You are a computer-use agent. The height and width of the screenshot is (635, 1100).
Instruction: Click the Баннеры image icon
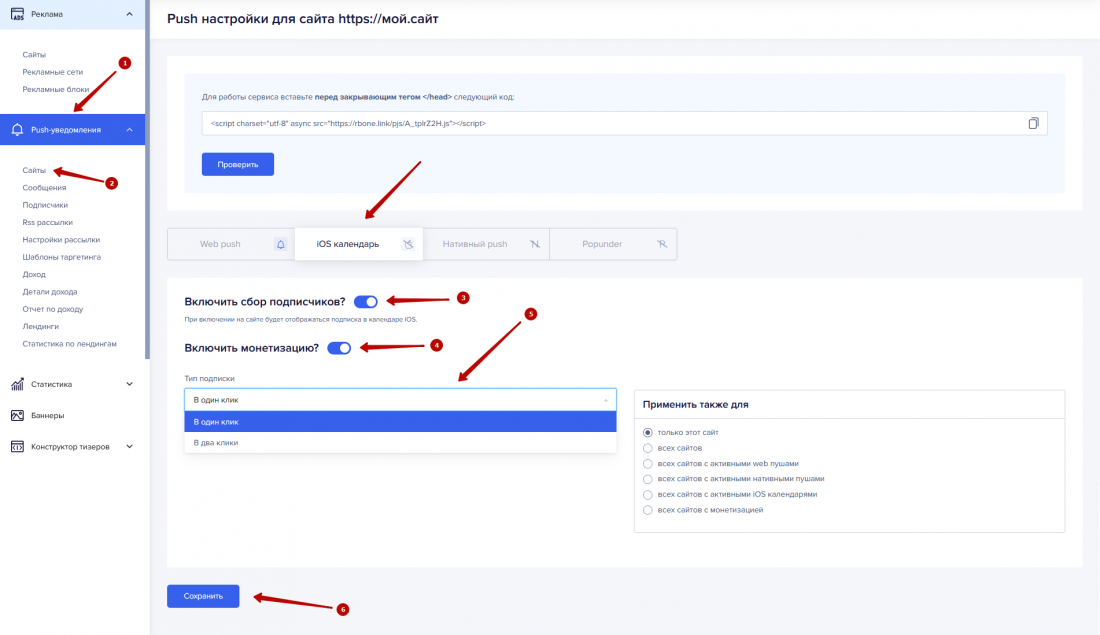pyautogui.click(x=18, y=415)
